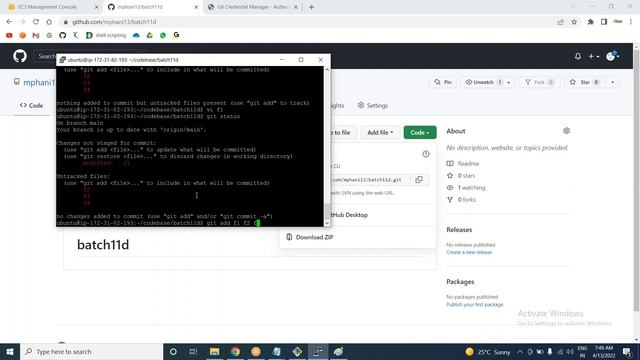
Task: Open Google Drive bookmark icon
Action: pos(149,36)
